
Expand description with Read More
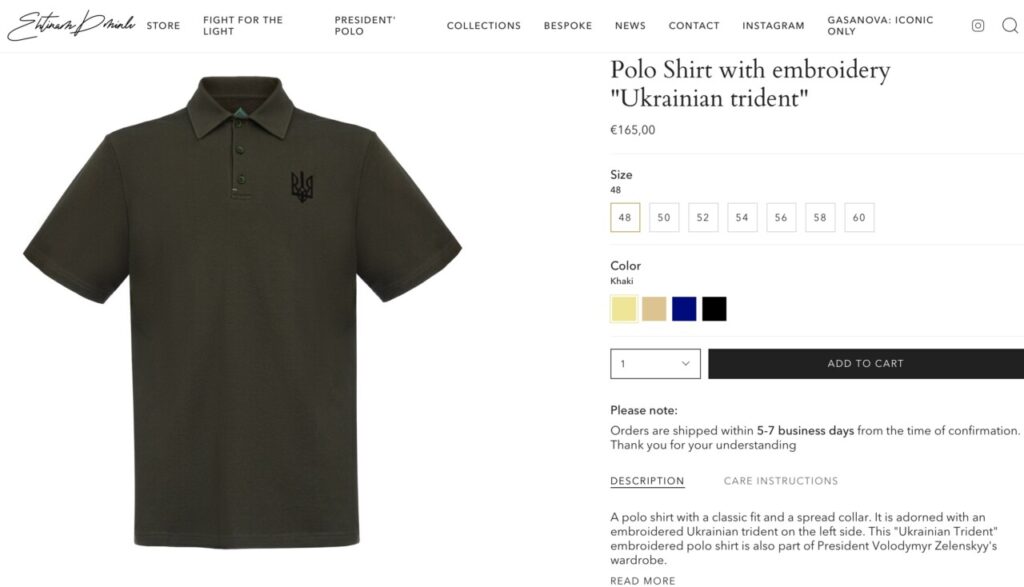click(643, 580)
